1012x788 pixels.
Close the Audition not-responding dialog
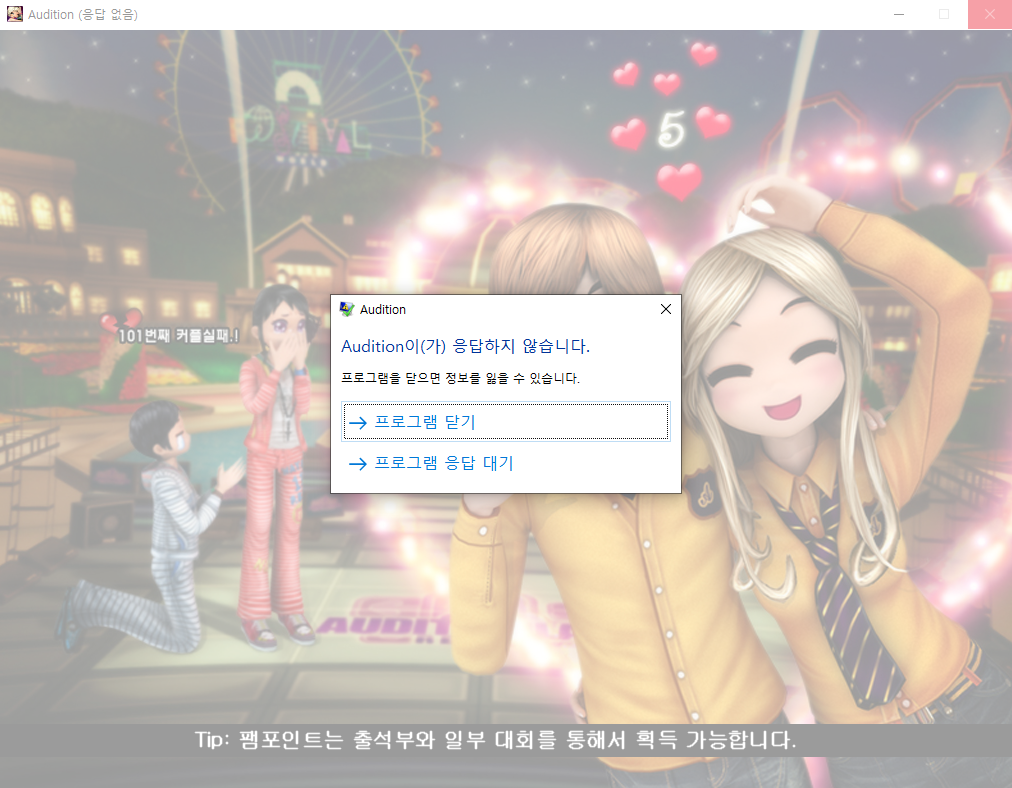[x=666, y=309]
